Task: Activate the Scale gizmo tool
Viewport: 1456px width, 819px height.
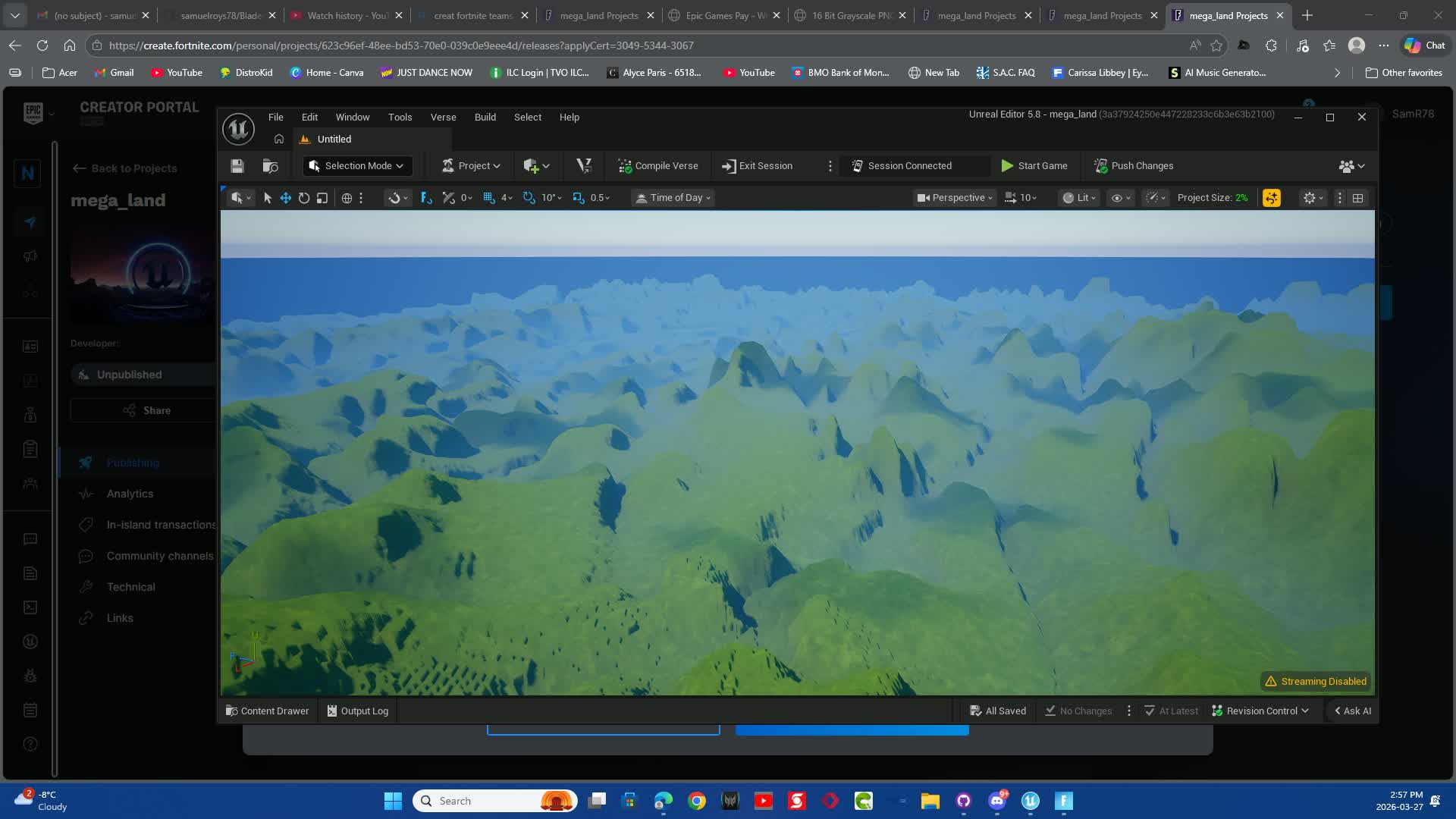Action: click(x=322, y=198)
